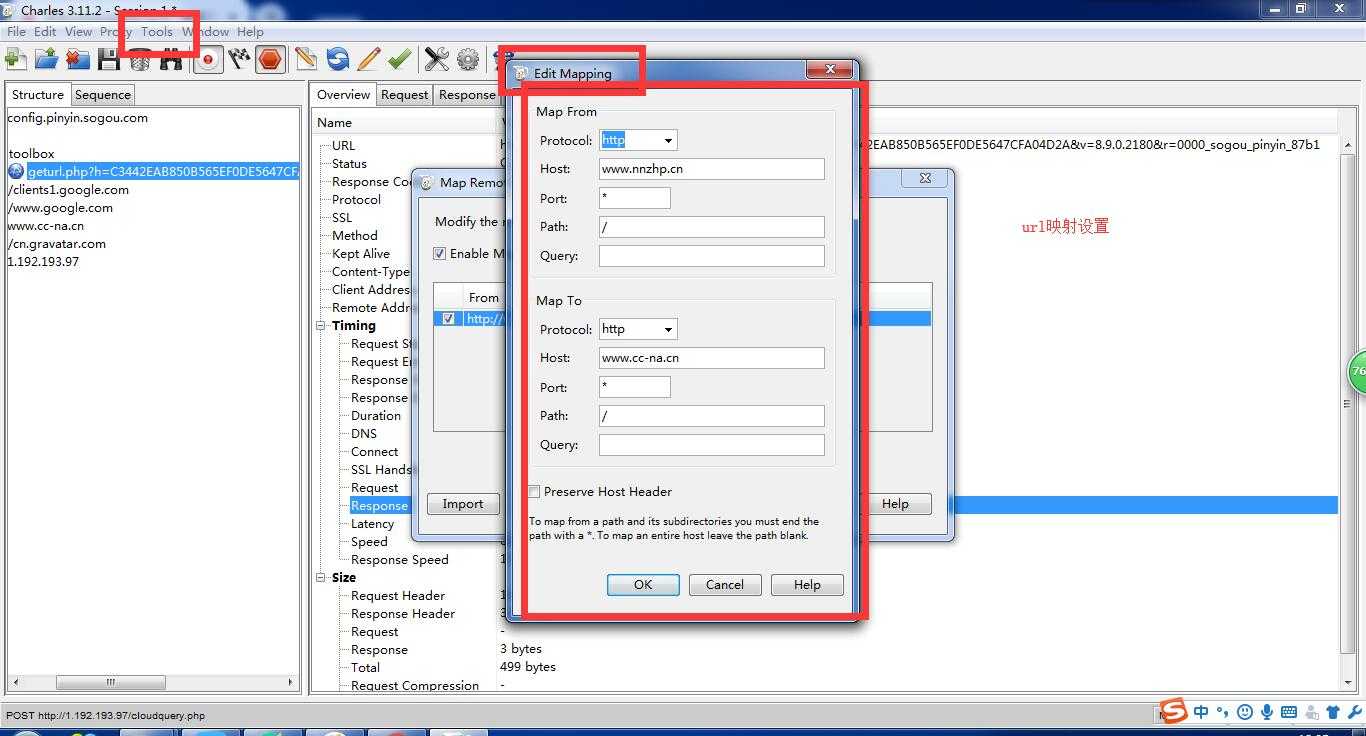1366x736 pixels.
Task: Close the session using red X folder icon
Action: coord(77,59)
